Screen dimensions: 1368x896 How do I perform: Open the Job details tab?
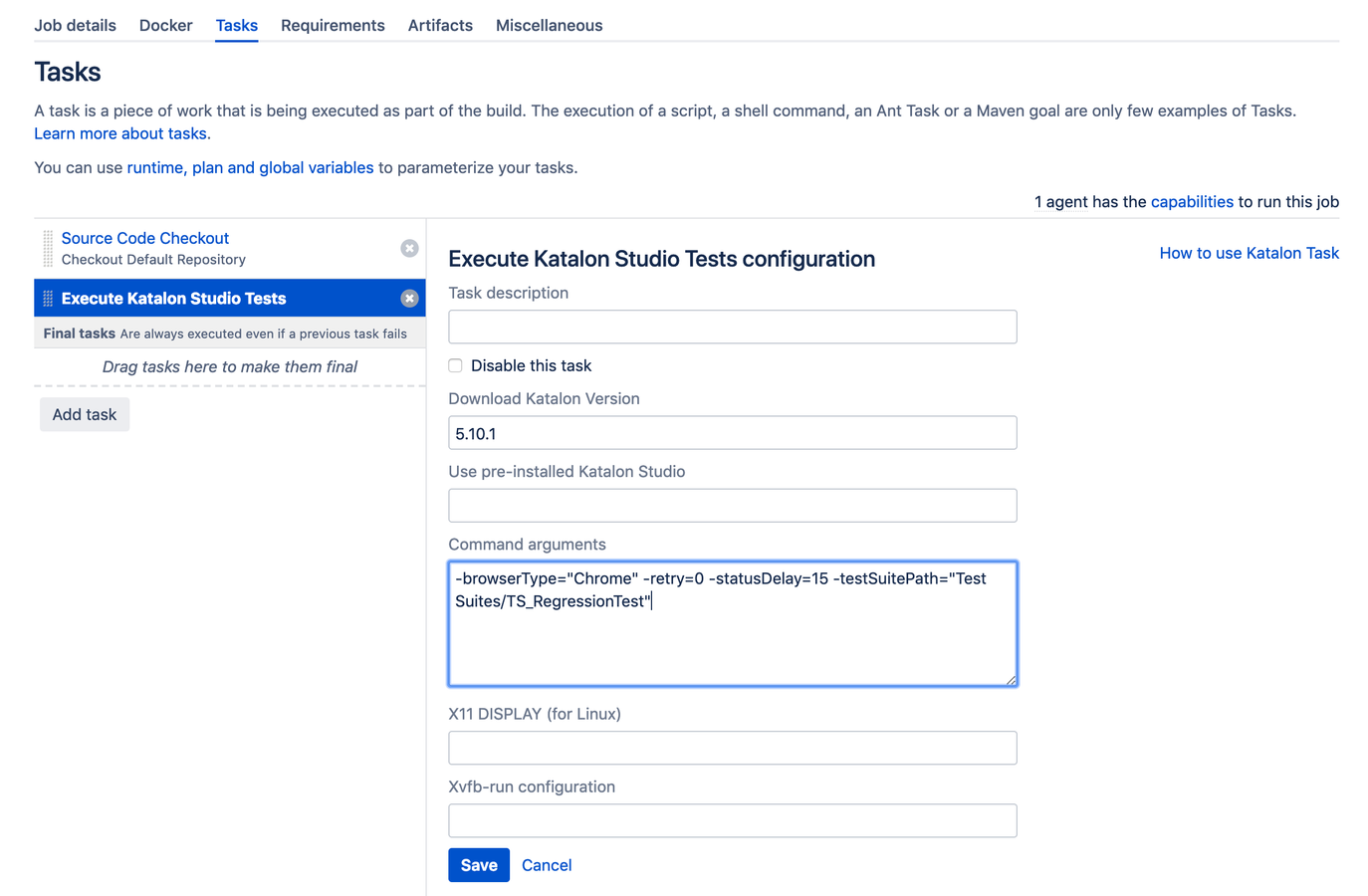click(75, 25)
